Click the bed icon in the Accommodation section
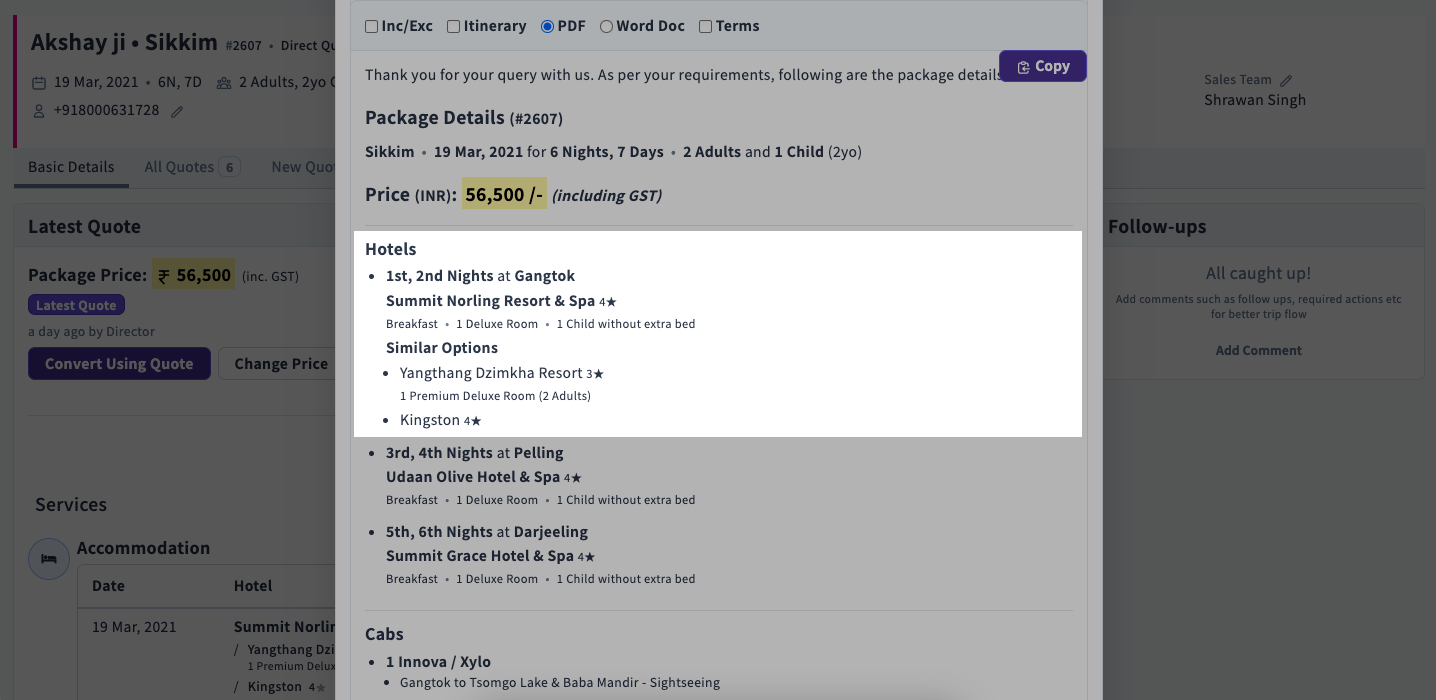Image resolution: width=1436 pixels, height=700 pixels. 48,558
